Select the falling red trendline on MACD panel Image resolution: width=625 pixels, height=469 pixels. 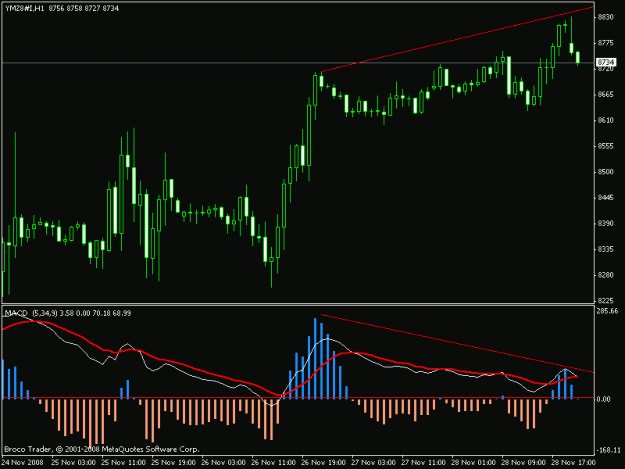tap(458, 343)
